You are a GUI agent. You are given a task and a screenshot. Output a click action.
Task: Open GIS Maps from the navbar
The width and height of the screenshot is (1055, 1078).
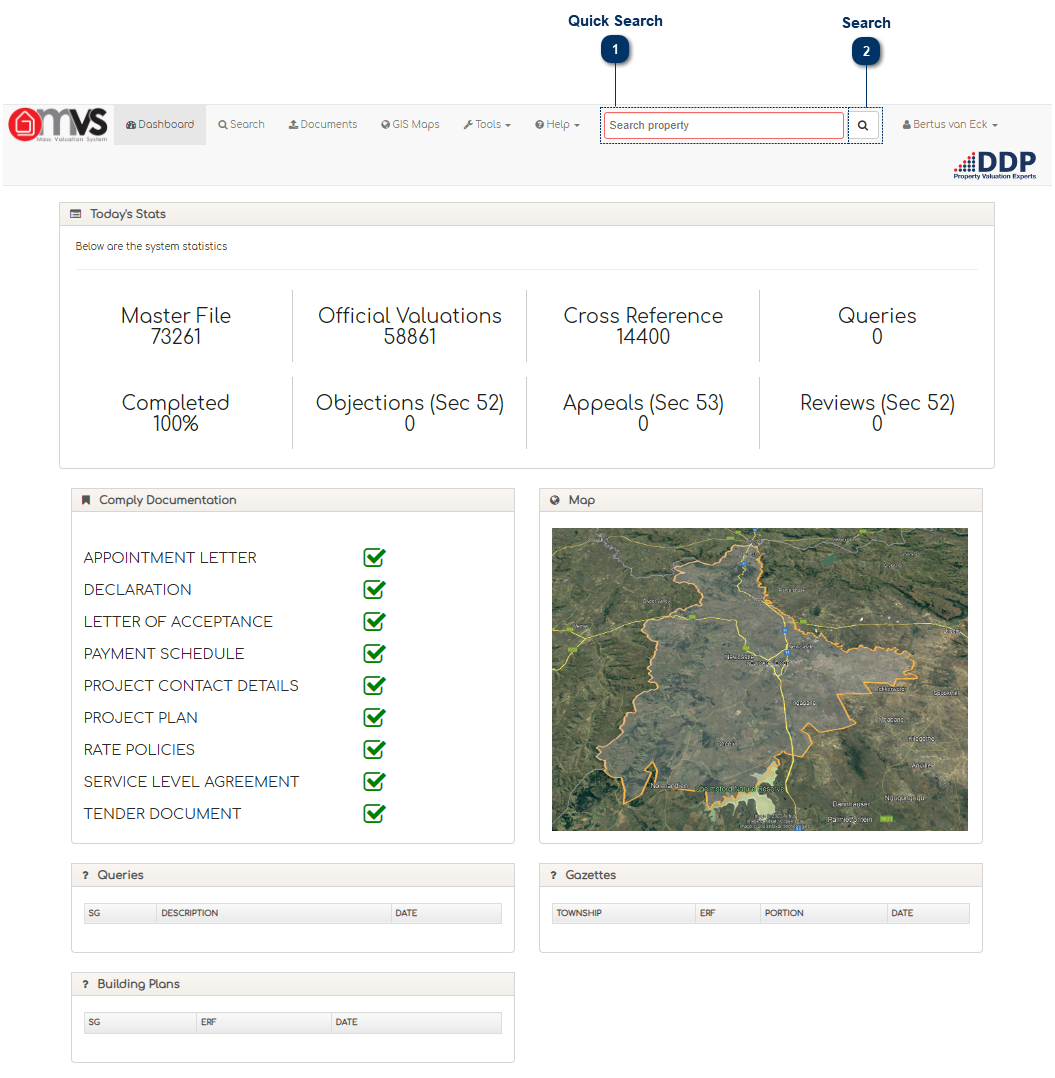coord(410,124)
